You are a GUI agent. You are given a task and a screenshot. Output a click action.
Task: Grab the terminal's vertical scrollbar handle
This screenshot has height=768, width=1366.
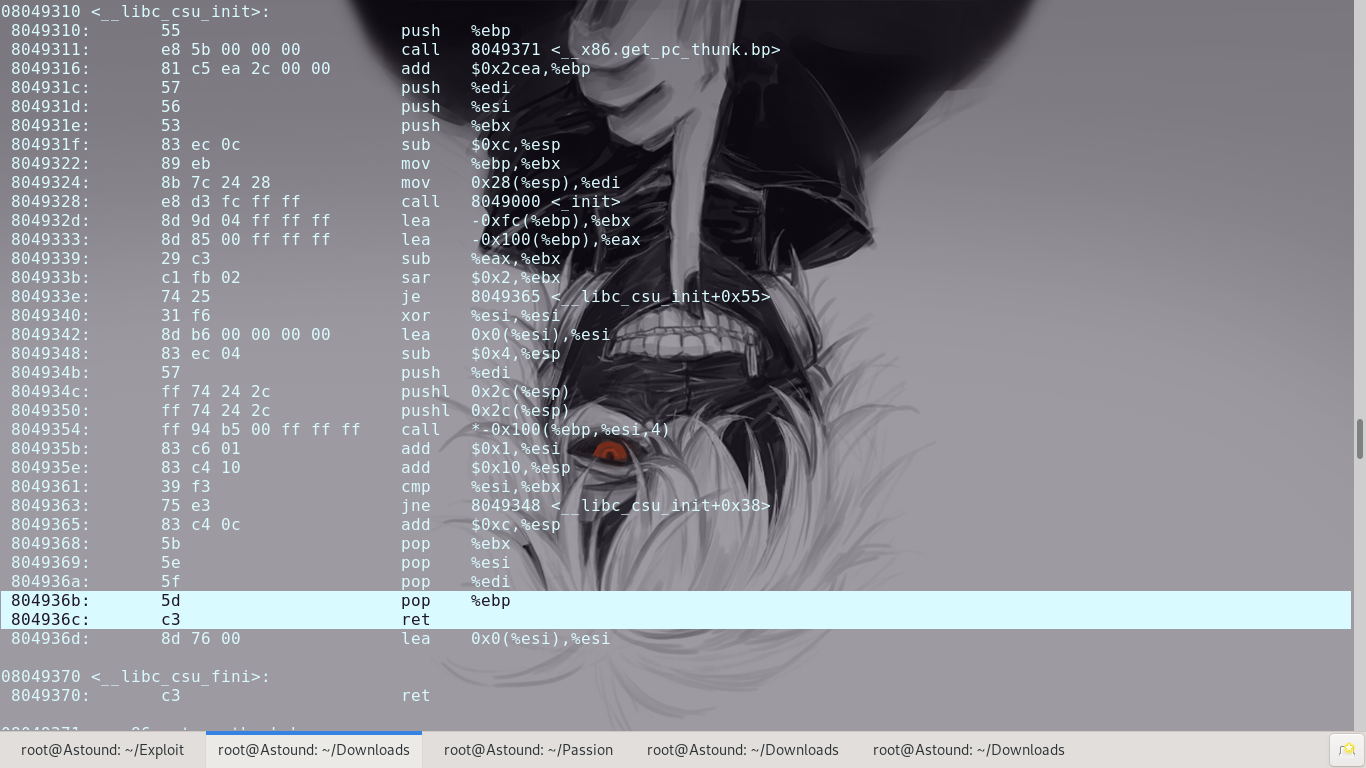click(1360, 438)
